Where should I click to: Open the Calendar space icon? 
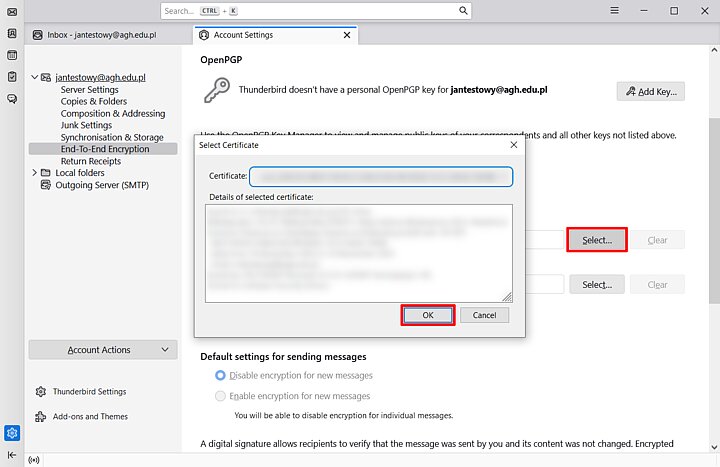pyautogui.click(x=12, y=55)
